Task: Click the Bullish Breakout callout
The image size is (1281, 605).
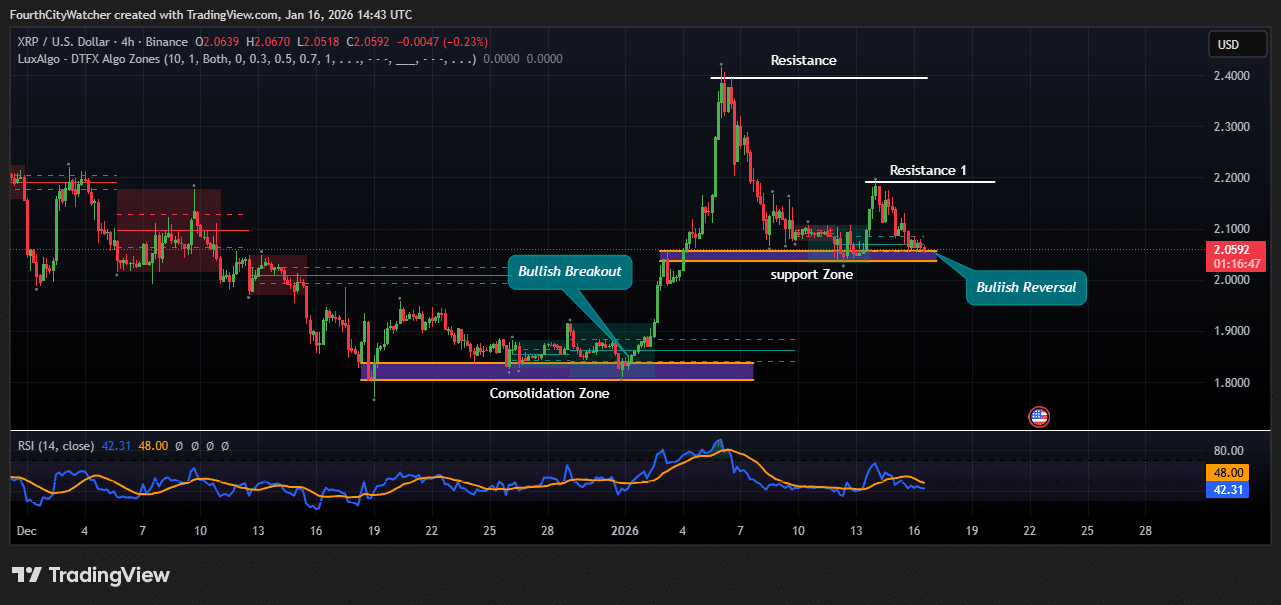Action: [x=570, y=271]
